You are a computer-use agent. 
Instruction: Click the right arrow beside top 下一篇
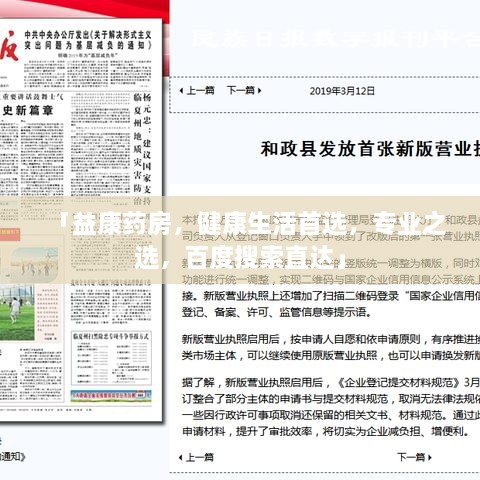point(259,91)
